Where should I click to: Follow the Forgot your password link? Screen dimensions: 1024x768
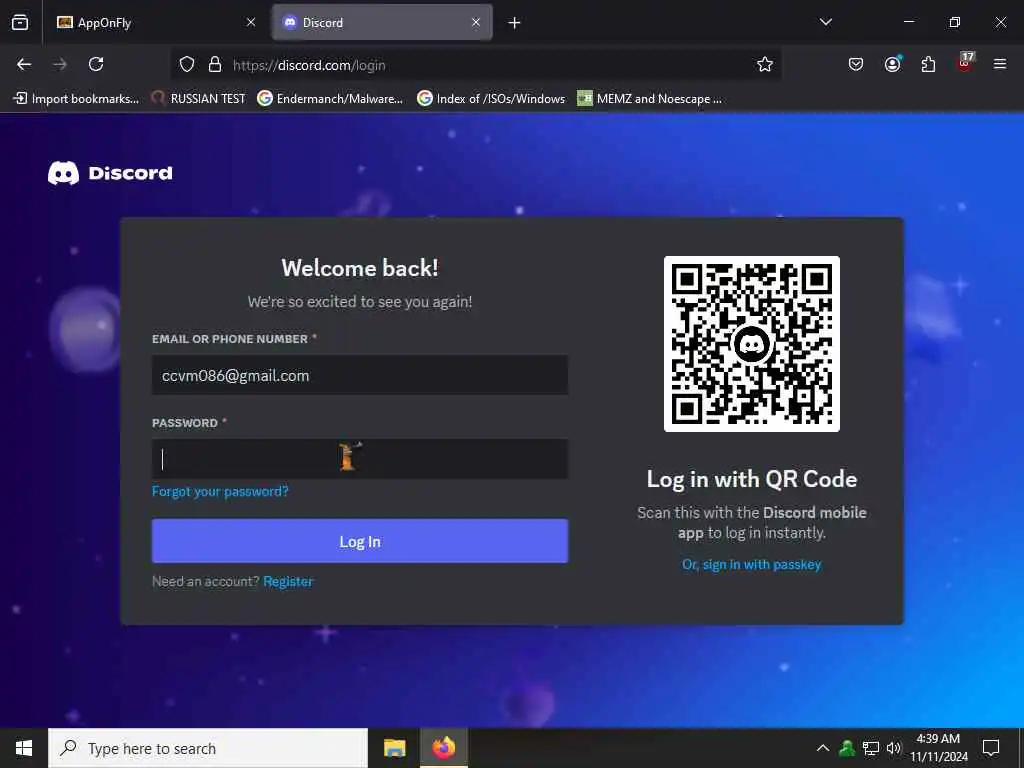[220, 491]
